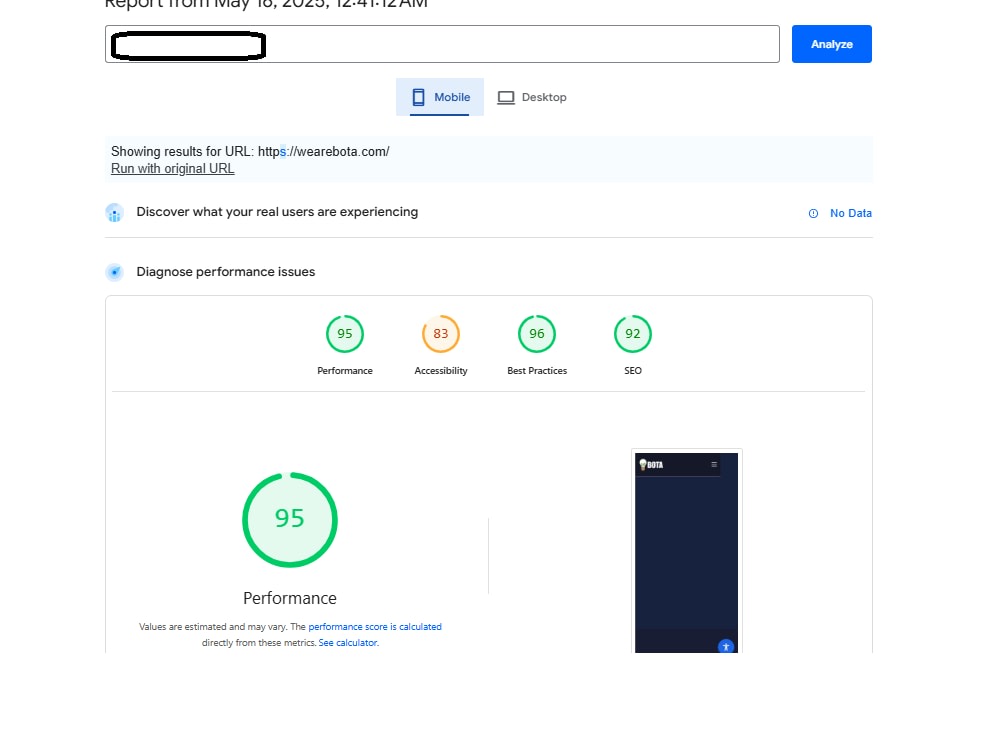This screenshot has width=1000, height=750.
Task: Open the performance score is calculated link
Action: (375, 627)
